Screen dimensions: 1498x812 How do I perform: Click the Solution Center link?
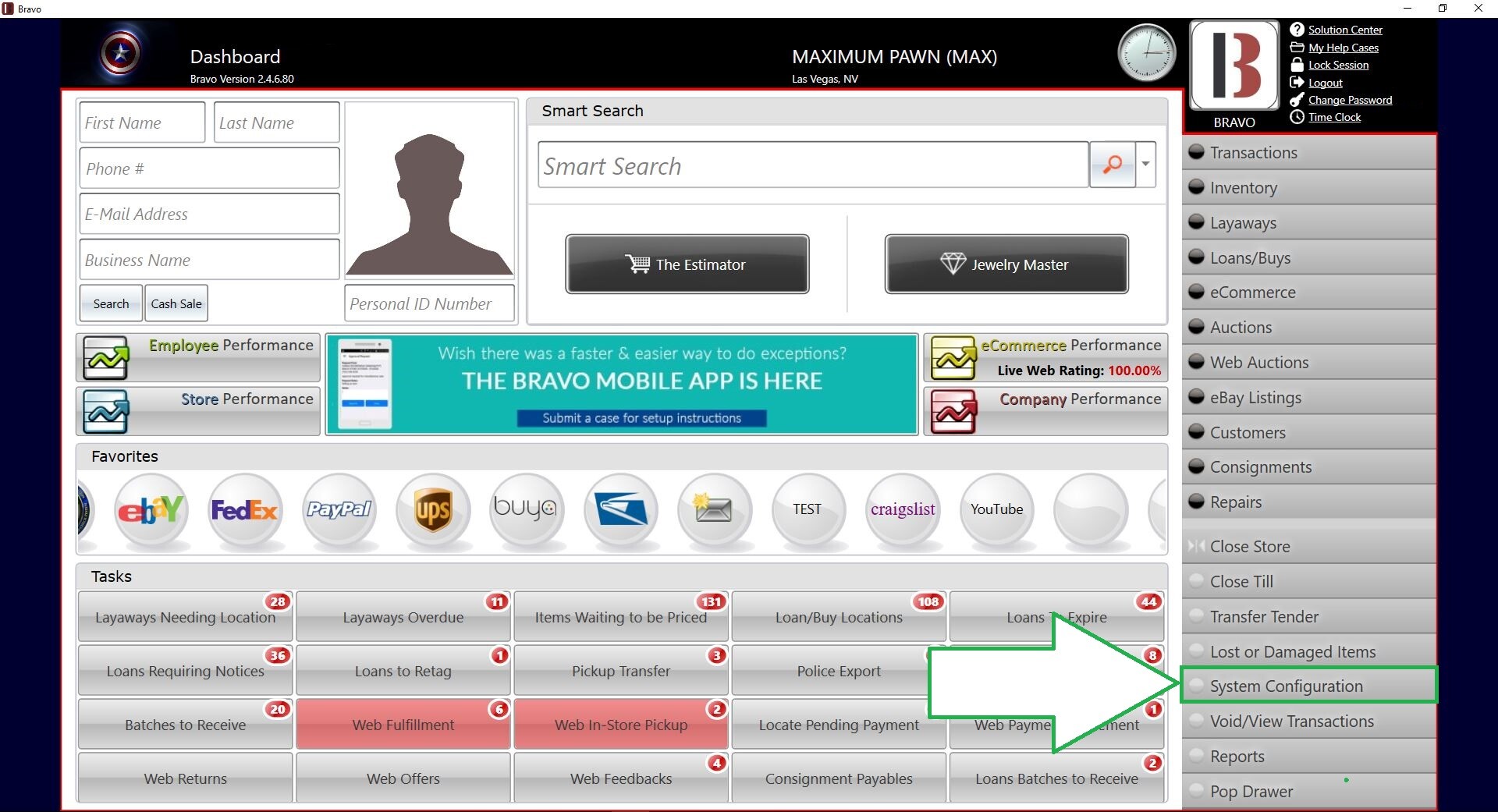(x=1345, y=30)
